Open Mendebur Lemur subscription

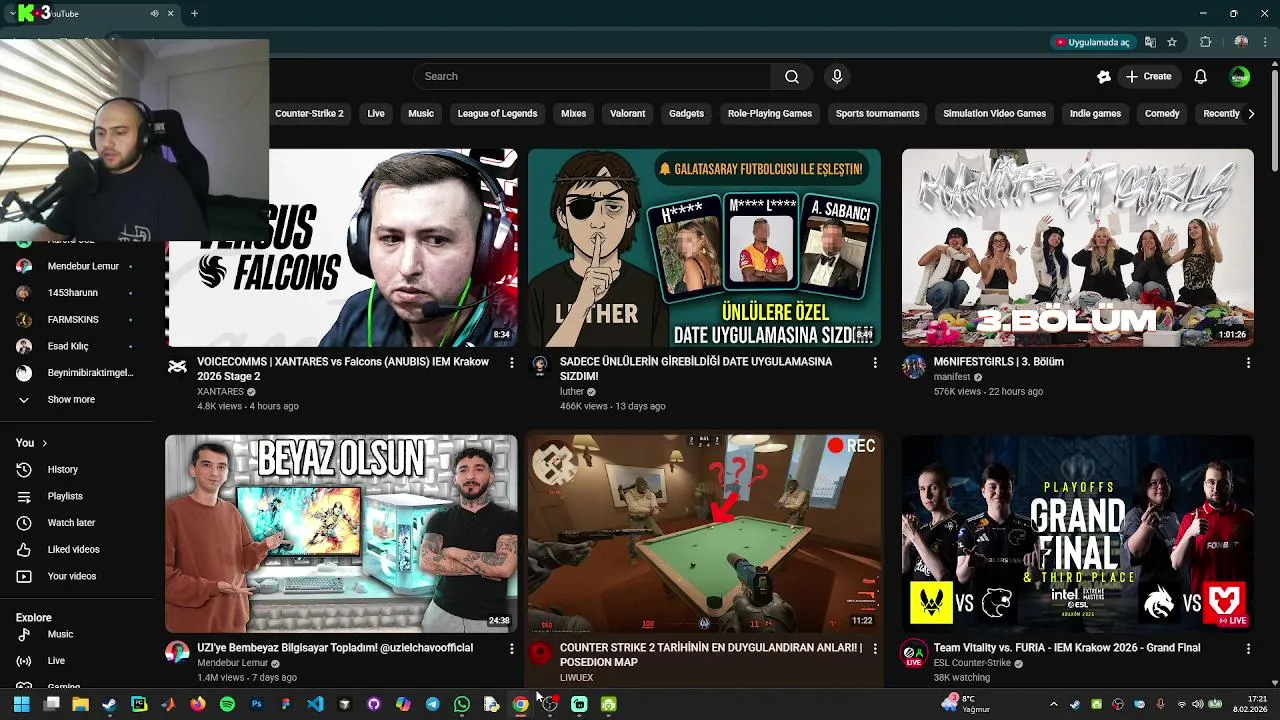77,266
